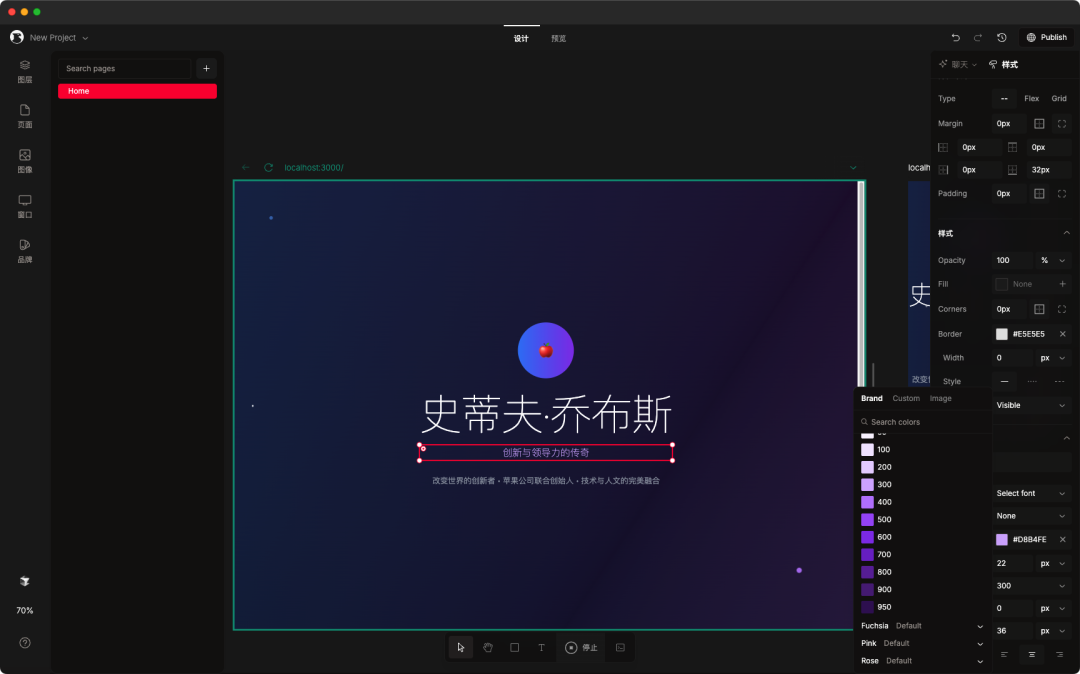Screen dimensions: 1080x674
Task: Choose dashed border style
Action: coord(1059,381)
